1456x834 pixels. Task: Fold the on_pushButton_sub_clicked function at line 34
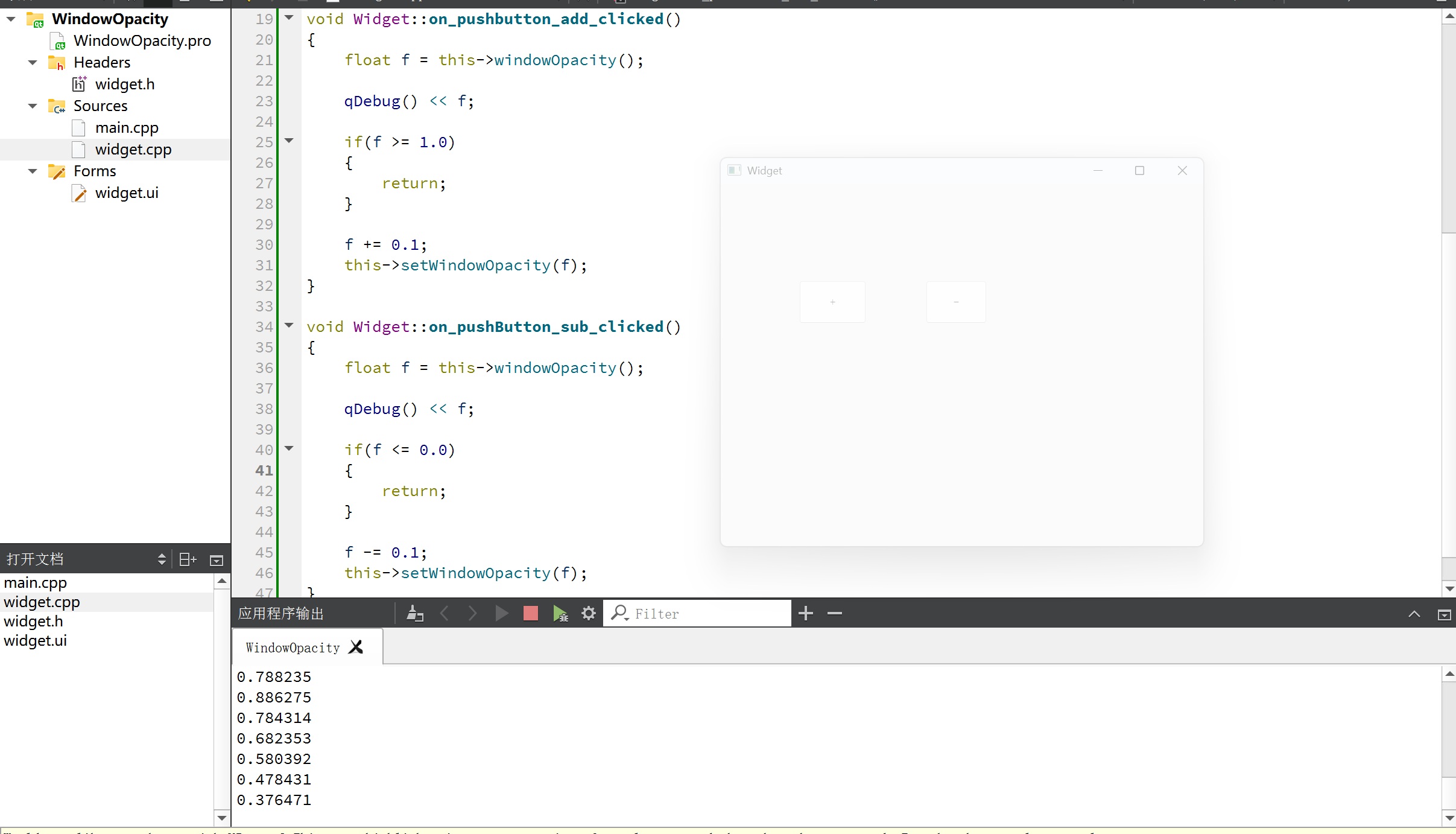(290, 325)
